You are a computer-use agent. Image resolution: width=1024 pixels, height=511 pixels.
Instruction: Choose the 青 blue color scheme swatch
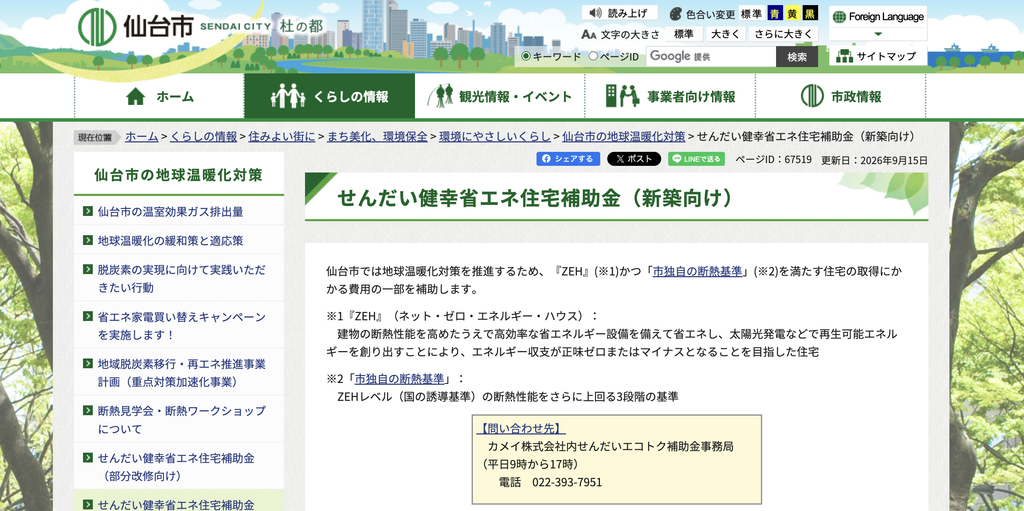click(x=775, y=14)
